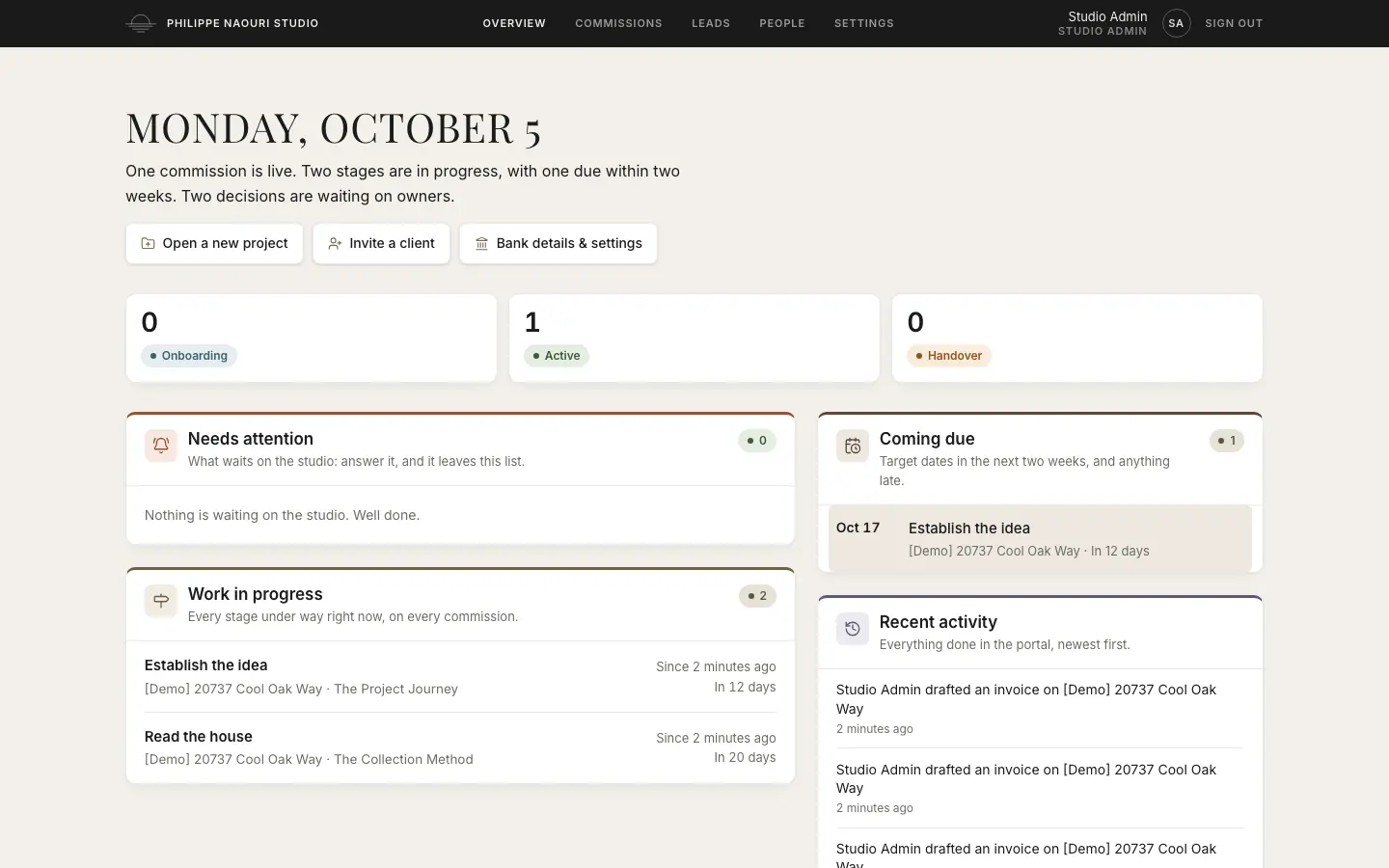Image resolution: width=1389 pixels, height=868 pixels.
Task: Click the signpost icon in Work in progress
Action: pos(161,601)
